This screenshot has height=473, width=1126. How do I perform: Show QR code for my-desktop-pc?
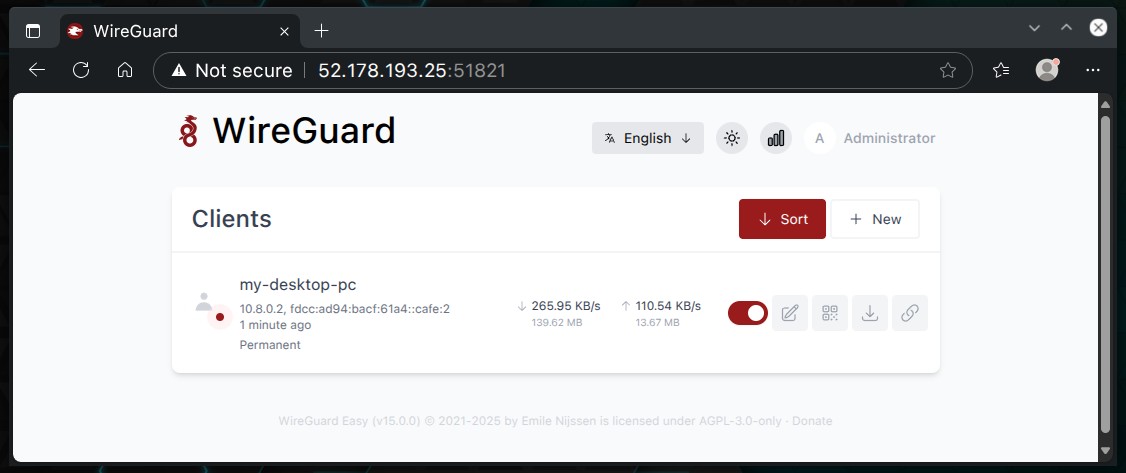(x=830, y=313)
